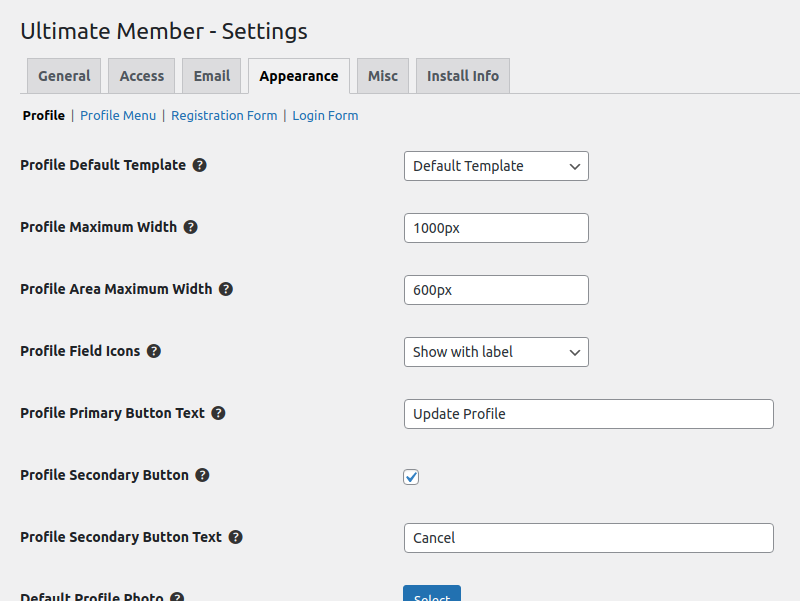Edit the Update Profile button text field
This screenshot has width=800, height=601.
[x=589, y=414]
